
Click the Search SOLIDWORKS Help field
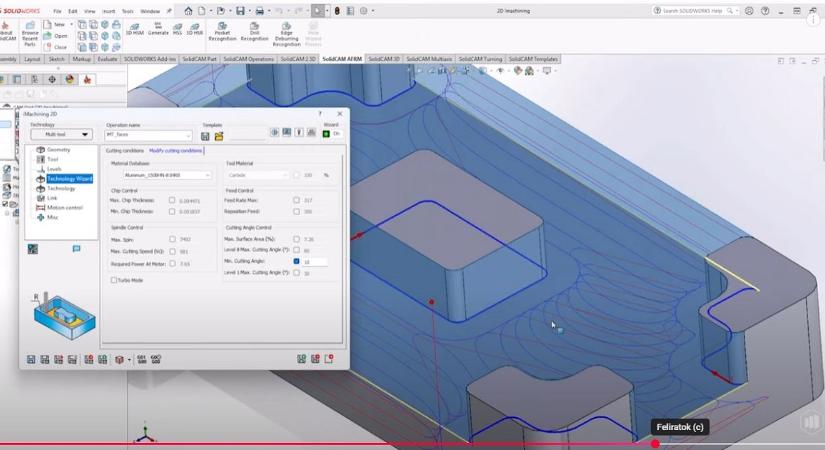point(694,11)
